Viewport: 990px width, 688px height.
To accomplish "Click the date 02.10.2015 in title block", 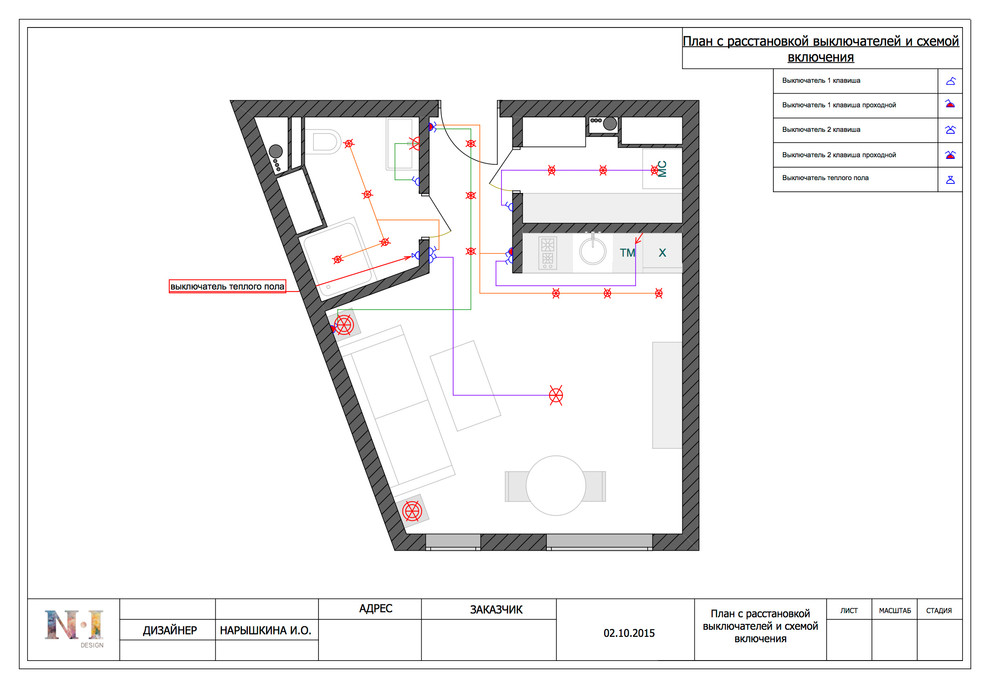I will (628, 632).
